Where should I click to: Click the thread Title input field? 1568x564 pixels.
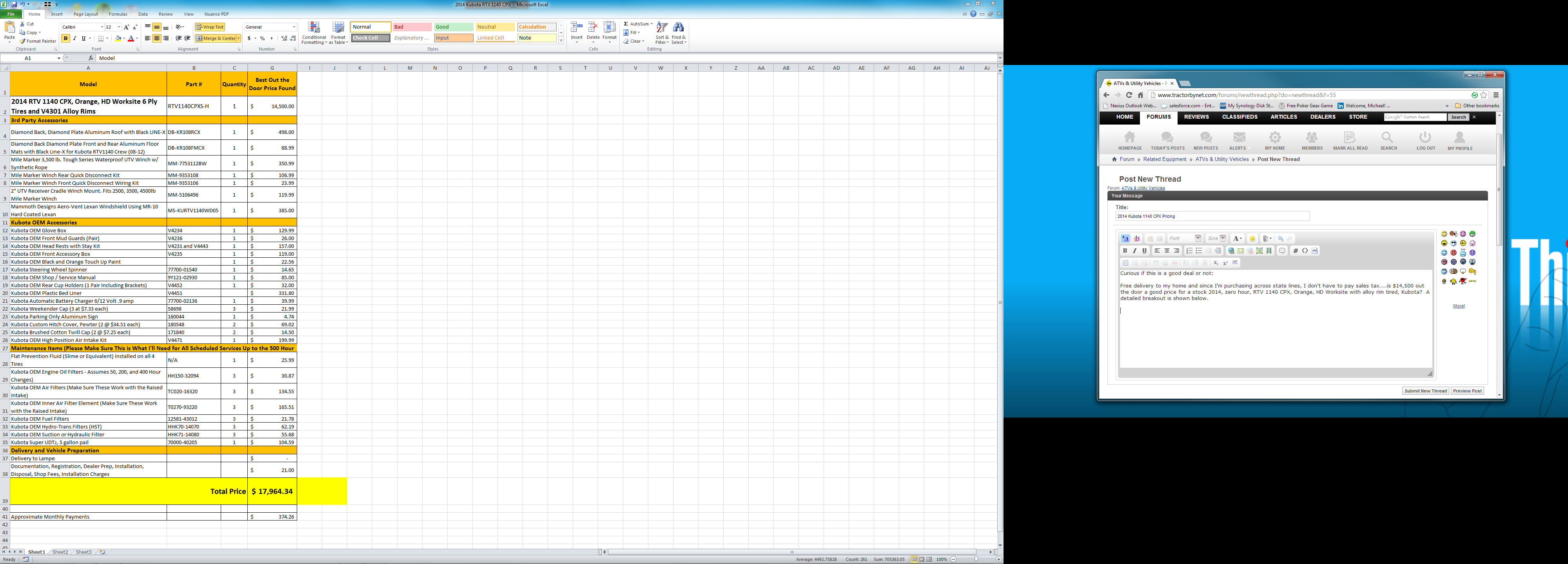pyautogui.click(x=1212, y=216)
